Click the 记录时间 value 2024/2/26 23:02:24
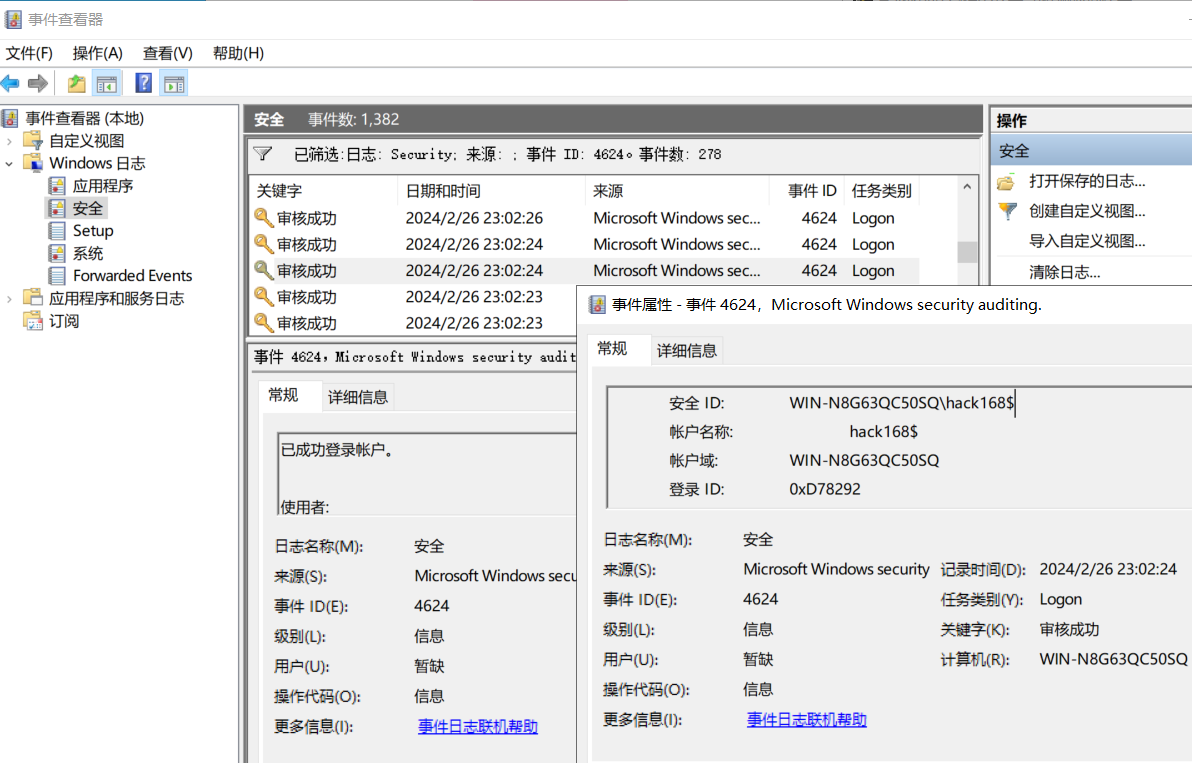The image size is (1192, 763). pos(1108,569)
